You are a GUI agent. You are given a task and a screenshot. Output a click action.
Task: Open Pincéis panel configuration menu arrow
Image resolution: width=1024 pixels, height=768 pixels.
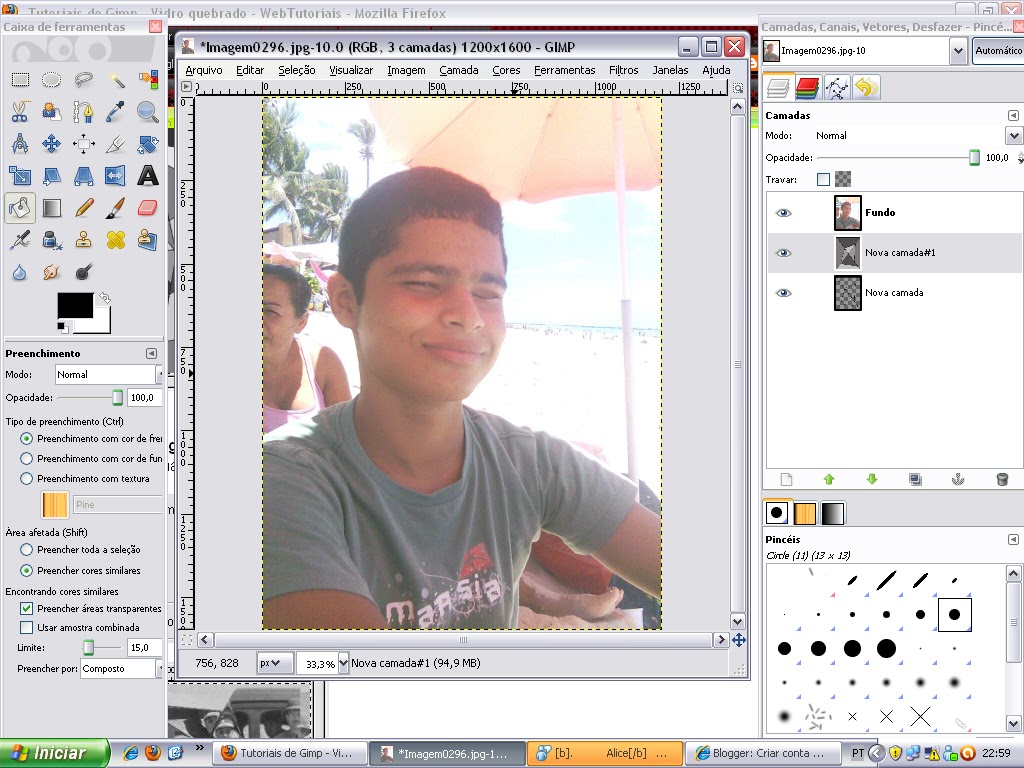pyautogui.click(x=1013, y=539)
